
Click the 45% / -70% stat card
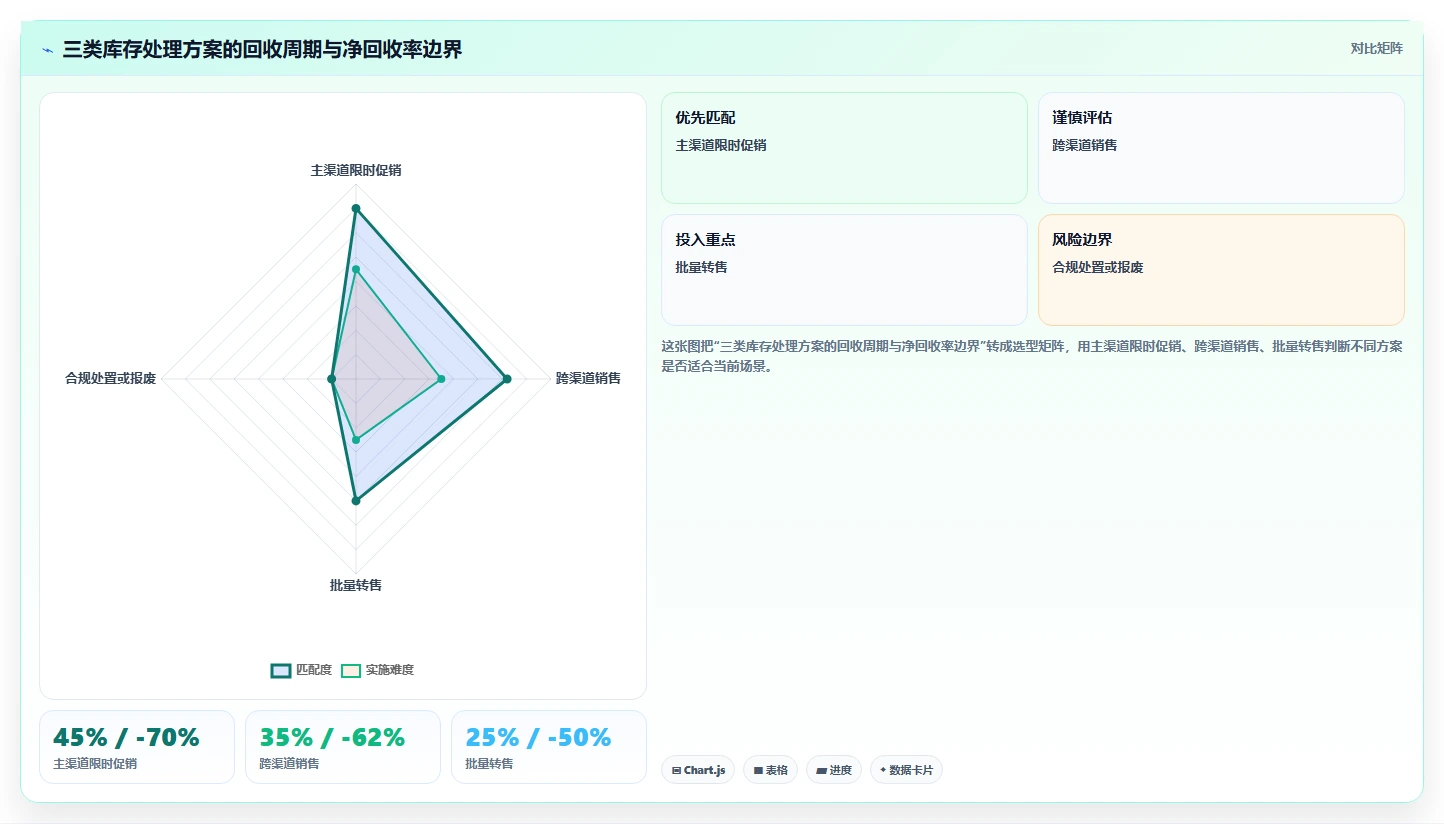[x=137, y=747]
